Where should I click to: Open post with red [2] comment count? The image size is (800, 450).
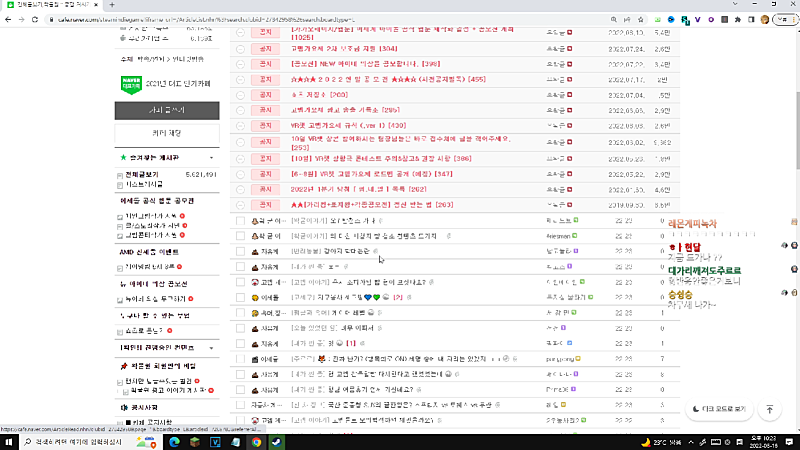point(398,297)
